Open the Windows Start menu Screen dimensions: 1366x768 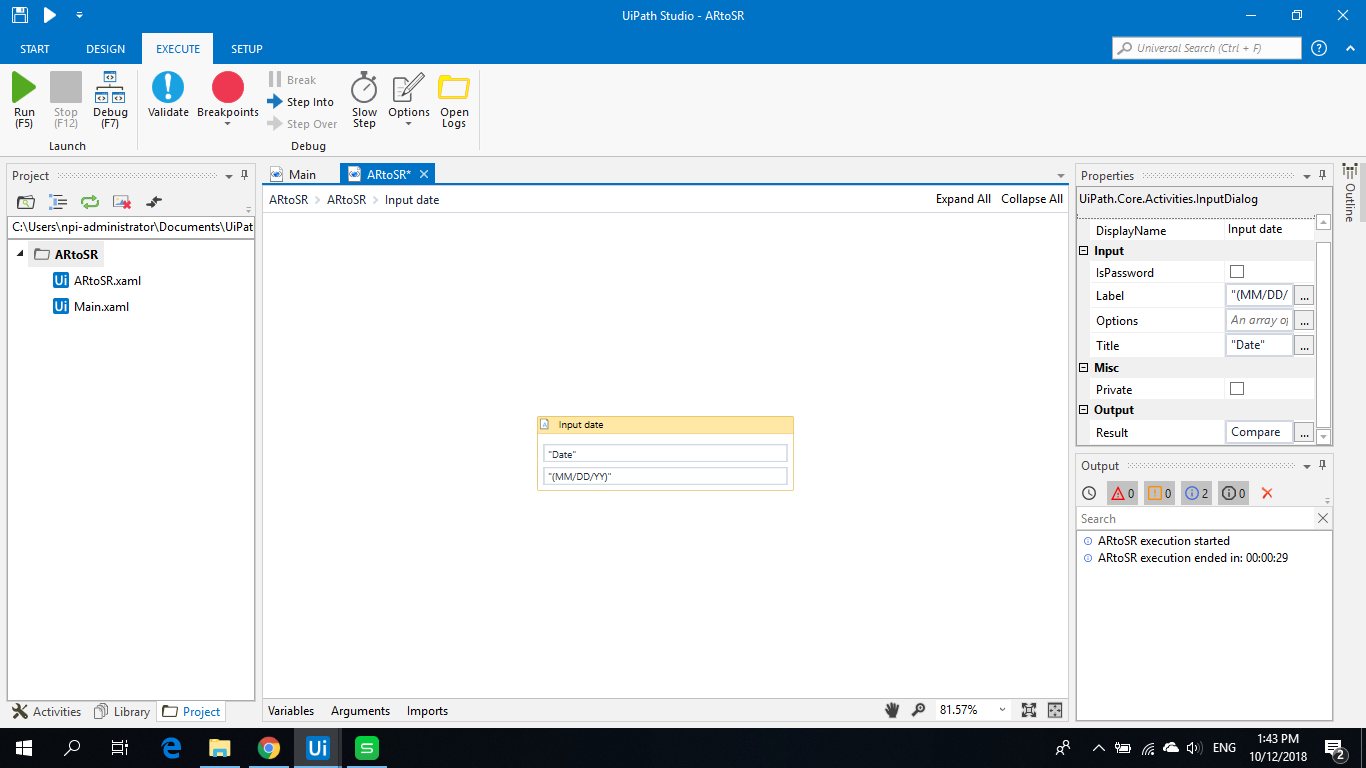(24, 747)
